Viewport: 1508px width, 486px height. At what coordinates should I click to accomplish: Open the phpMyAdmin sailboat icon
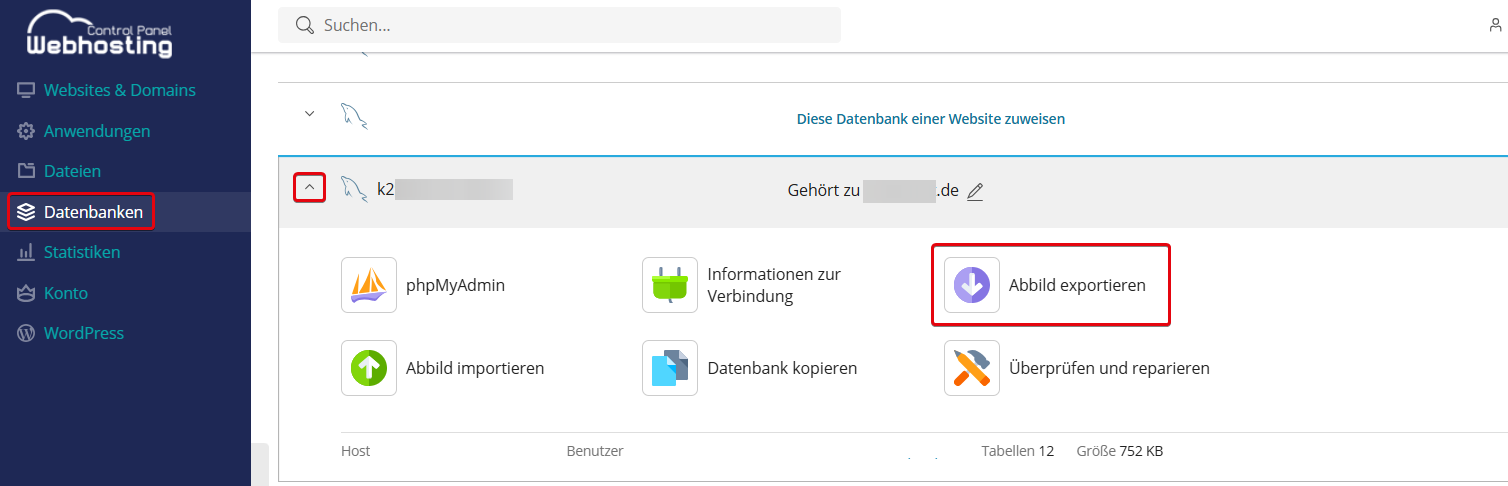(369, 285)
